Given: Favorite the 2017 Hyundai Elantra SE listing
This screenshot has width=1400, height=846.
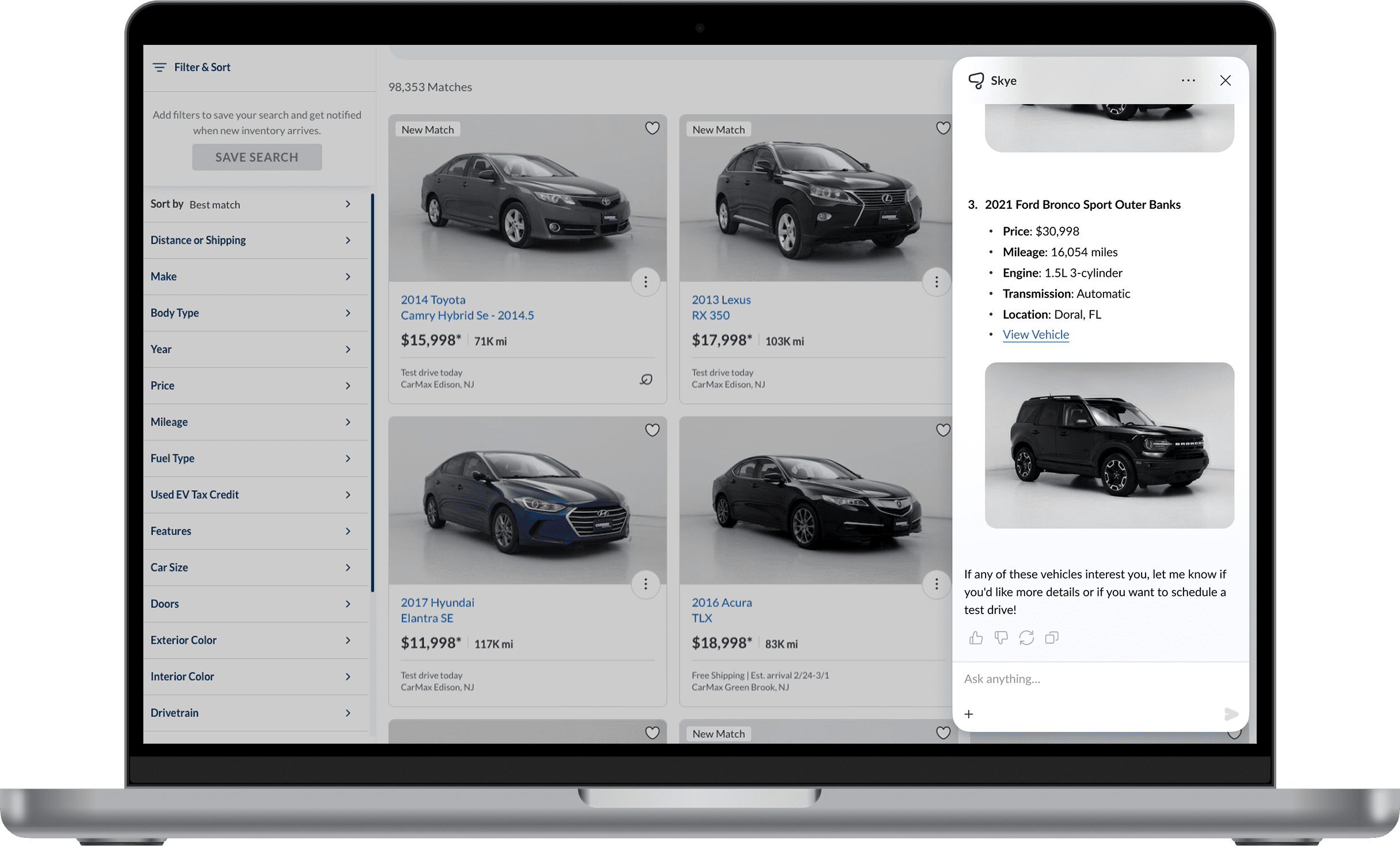Looking at the screenshot, I should point(652,430).
